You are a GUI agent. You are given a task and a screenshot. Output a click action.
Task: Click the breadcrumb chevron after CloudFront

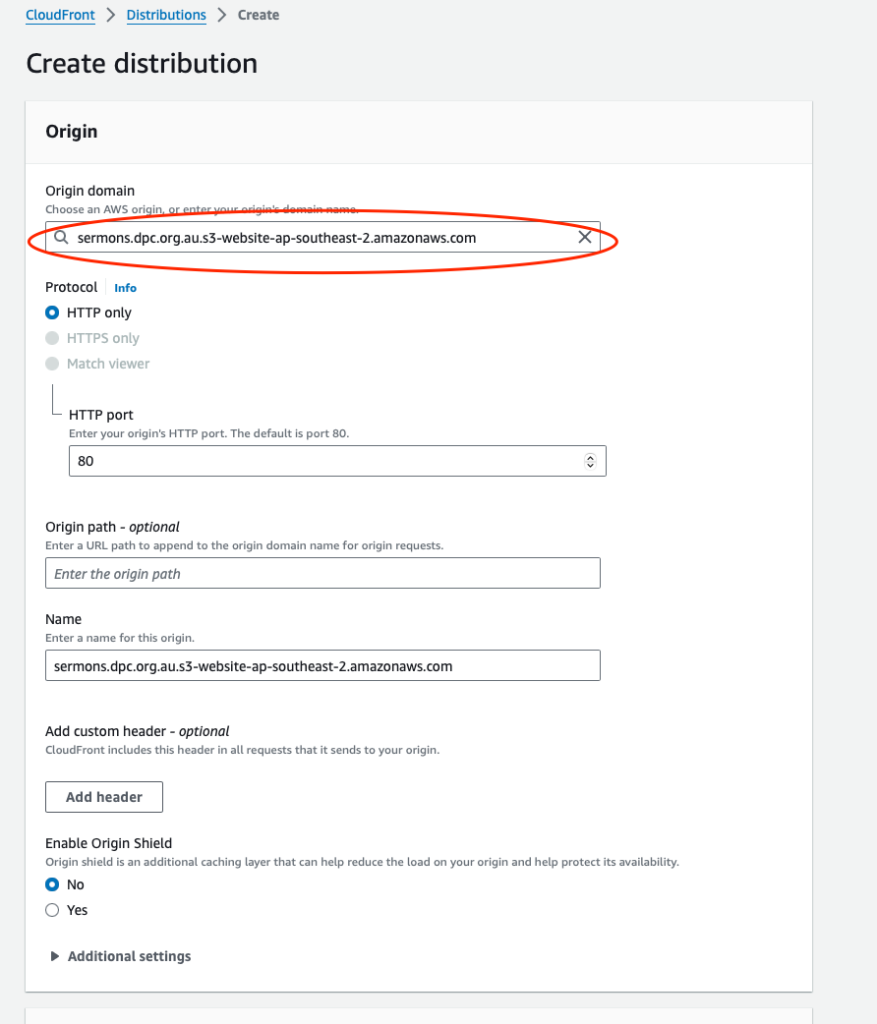click(x=111, y=15)
